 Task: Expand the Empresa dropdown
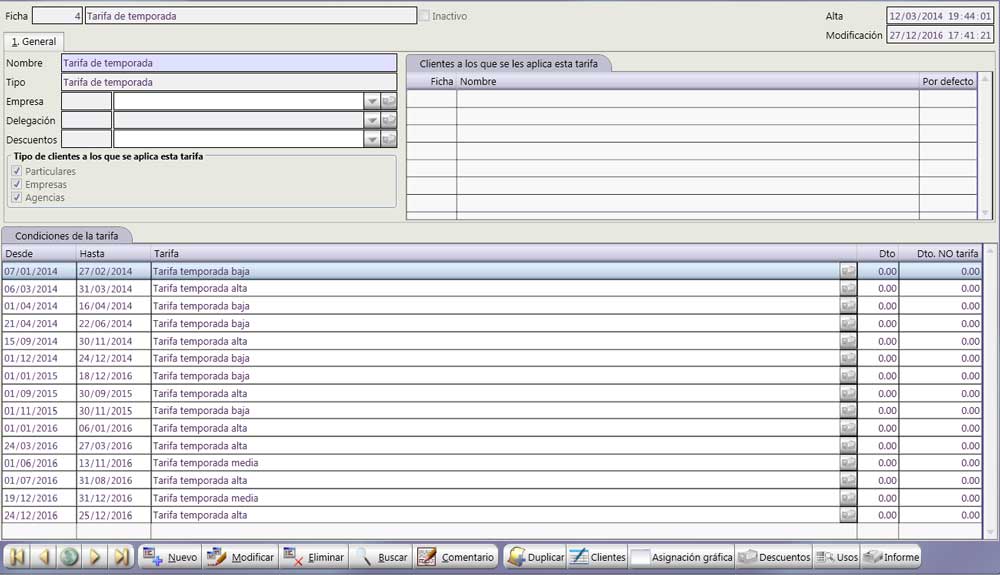(x=372, y=101)
